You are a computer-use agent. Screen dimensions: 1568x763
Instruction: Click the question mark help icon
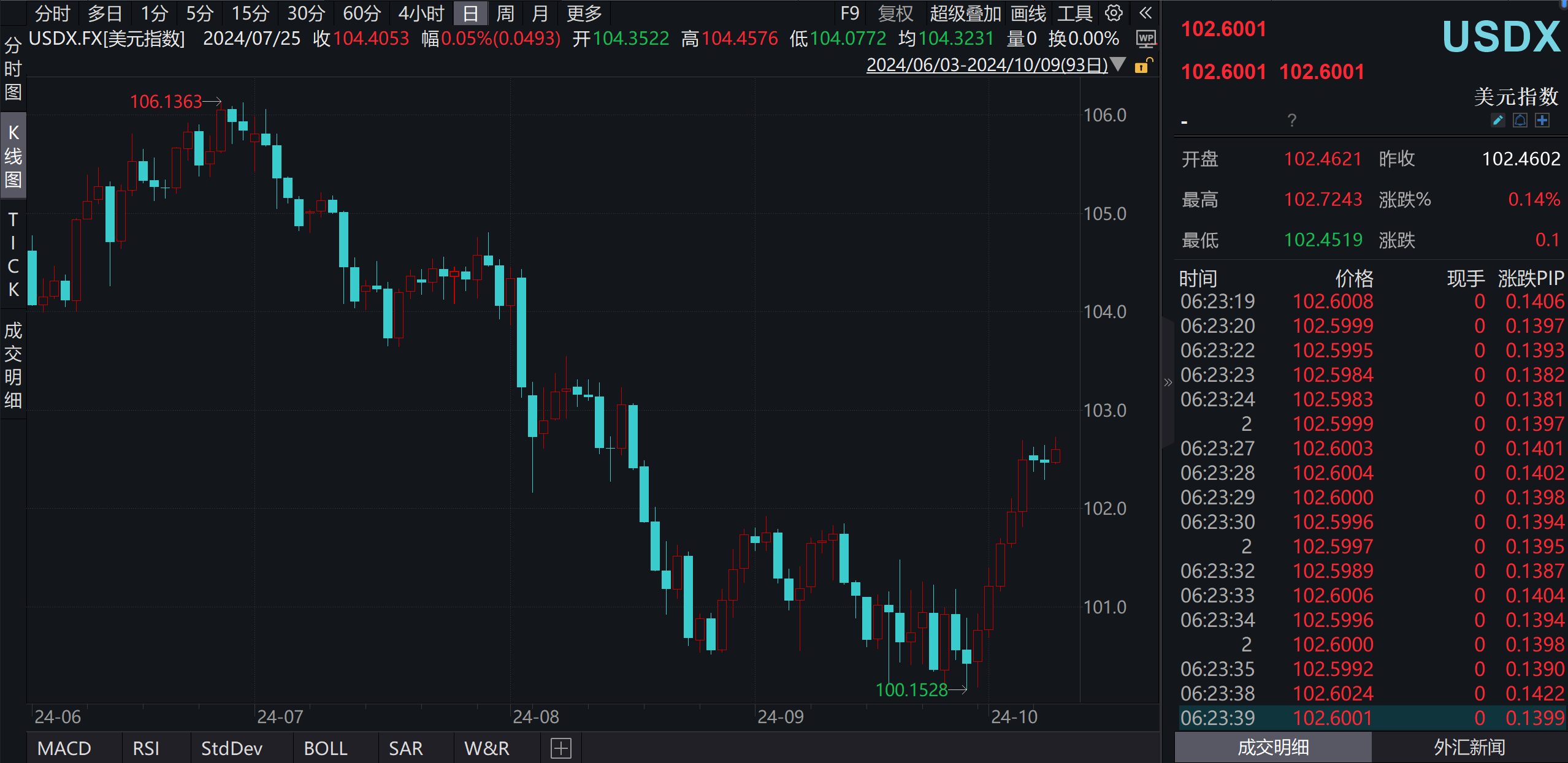pos(1291,120)
